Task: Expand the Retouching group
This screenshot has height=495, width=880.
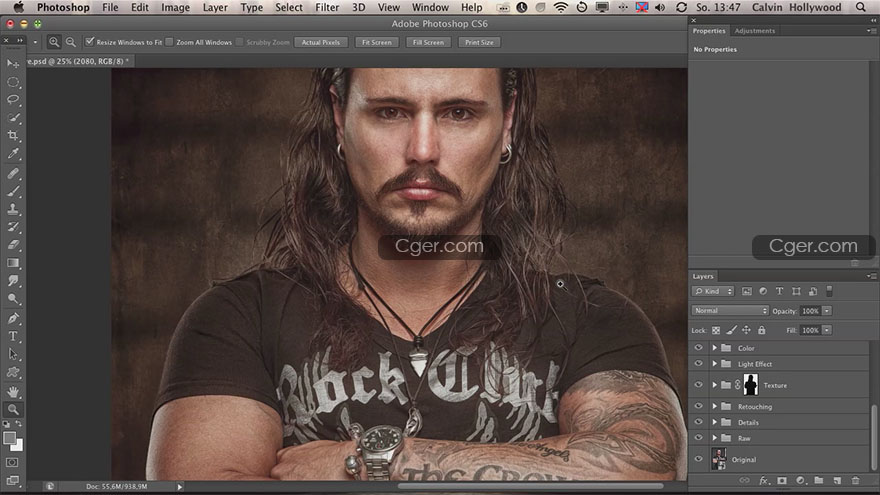Action: (714, 406)
